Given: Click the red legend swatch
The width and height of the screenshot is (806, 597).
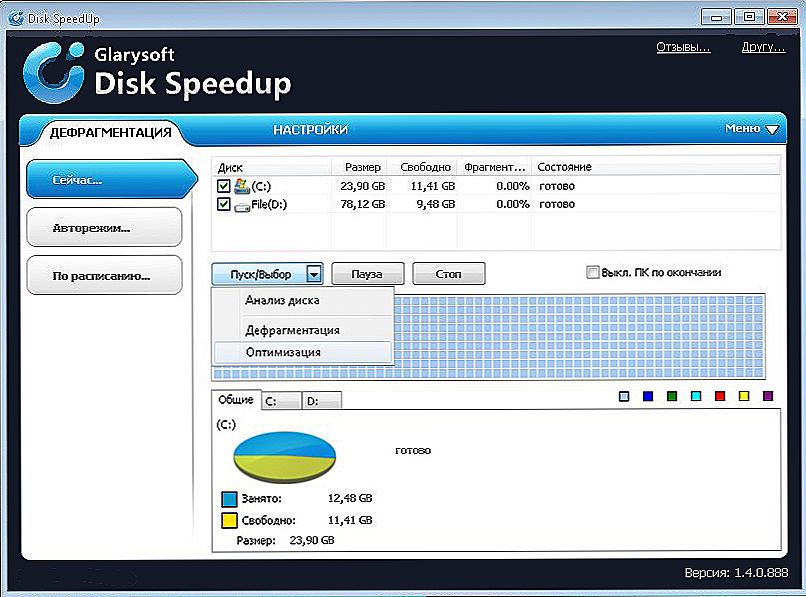Looking at the screenshot, I should (720, 396).
